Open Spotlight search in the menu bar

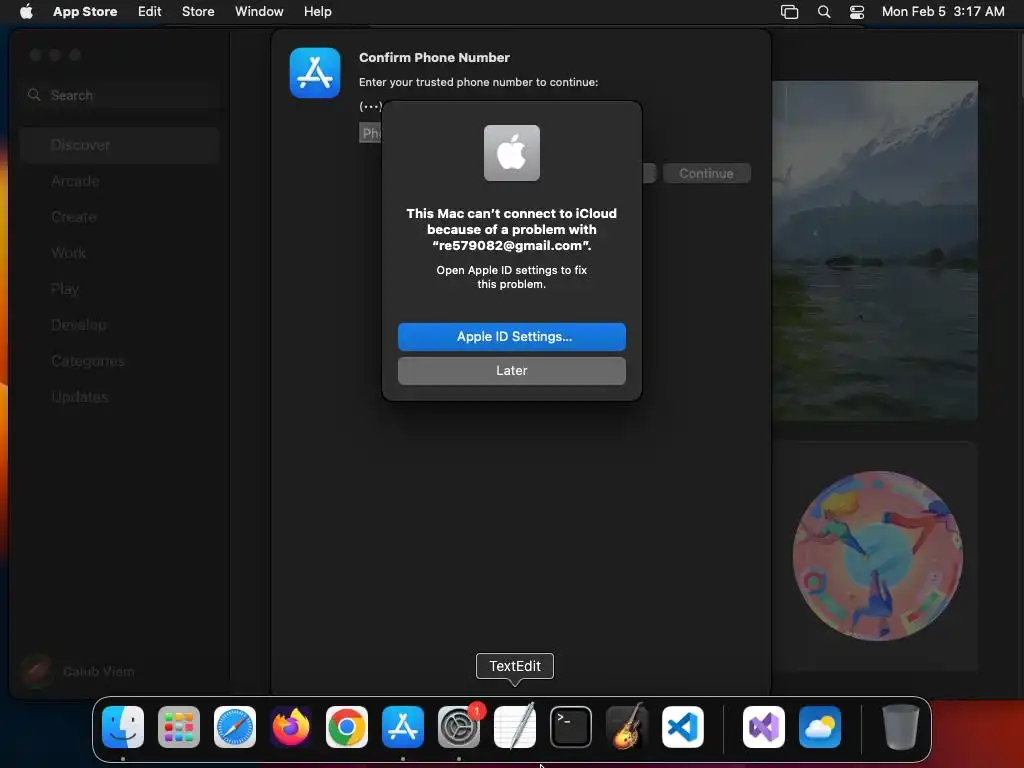[x=824, y=11]
